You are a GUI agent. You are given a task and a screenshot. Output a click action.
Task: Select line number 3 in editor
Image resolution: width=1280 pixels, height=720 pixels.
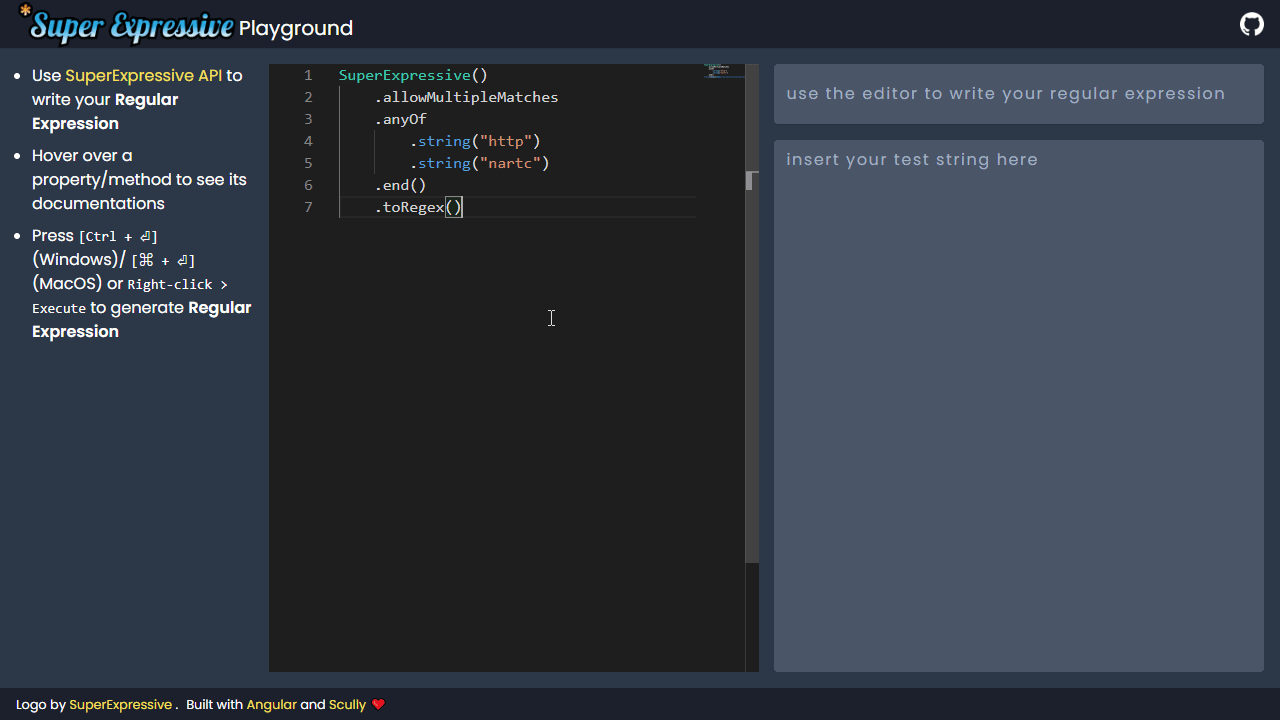(x=308, y=119)
